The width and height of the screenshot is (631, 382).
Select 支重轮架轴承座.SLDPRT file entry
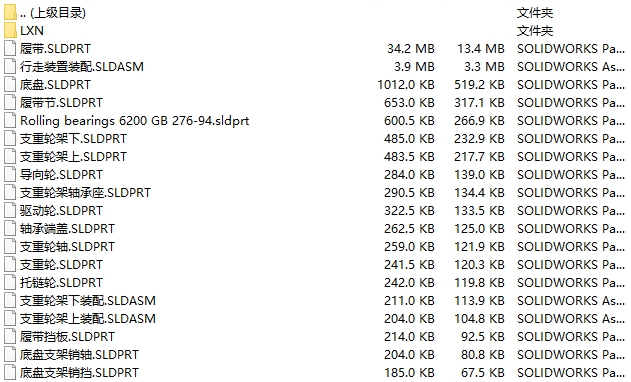(85, 192)
